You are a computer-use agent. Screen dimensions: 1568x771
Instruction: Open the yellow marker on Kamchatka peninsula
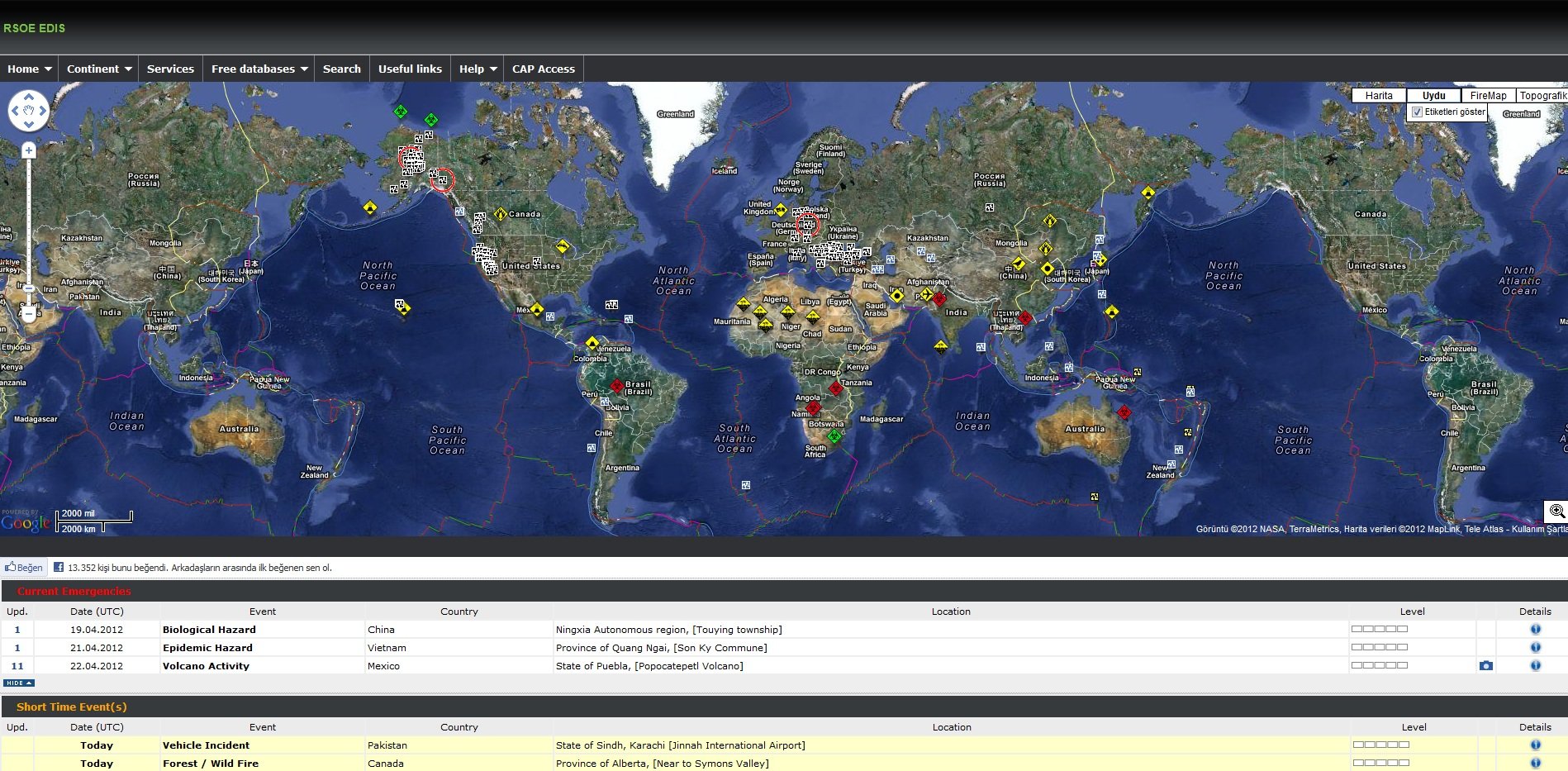[1147, 193]
